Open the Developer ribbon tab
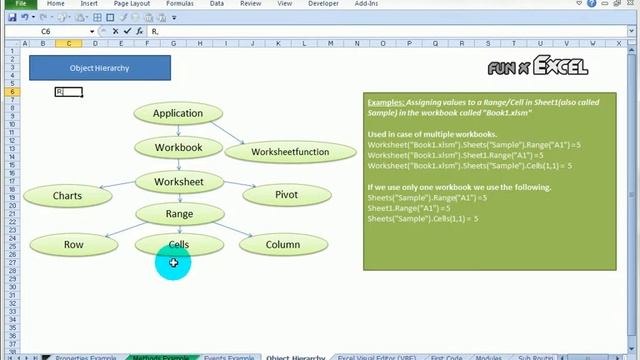This screenshot has width=640, height=360. tap(323, 4)
